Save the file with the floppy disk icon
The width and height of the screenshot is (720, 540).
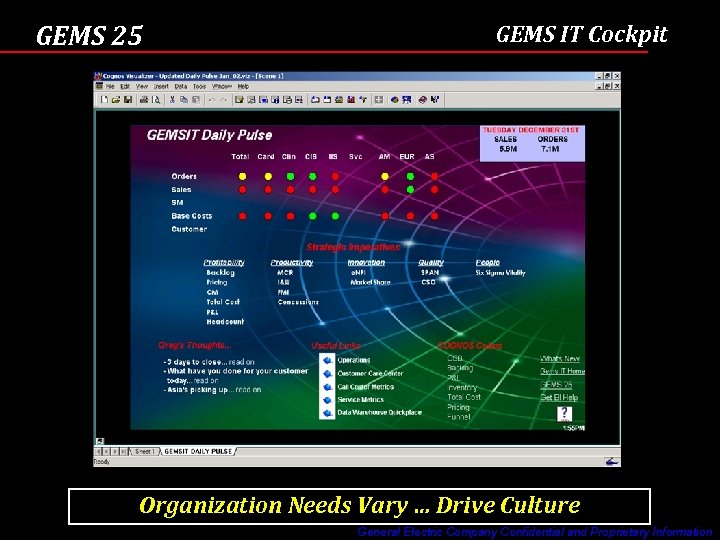tap(128, 100)
